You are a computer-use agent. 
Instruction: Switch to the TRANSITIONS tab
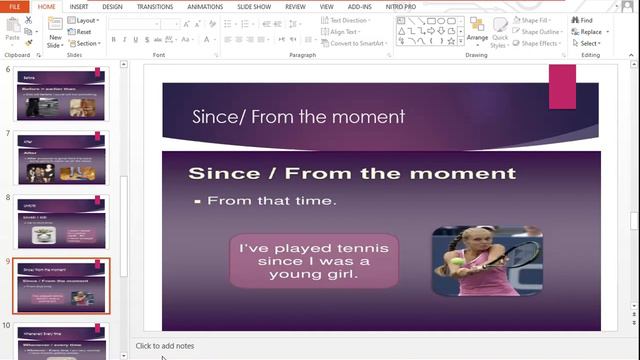[155, 7]
